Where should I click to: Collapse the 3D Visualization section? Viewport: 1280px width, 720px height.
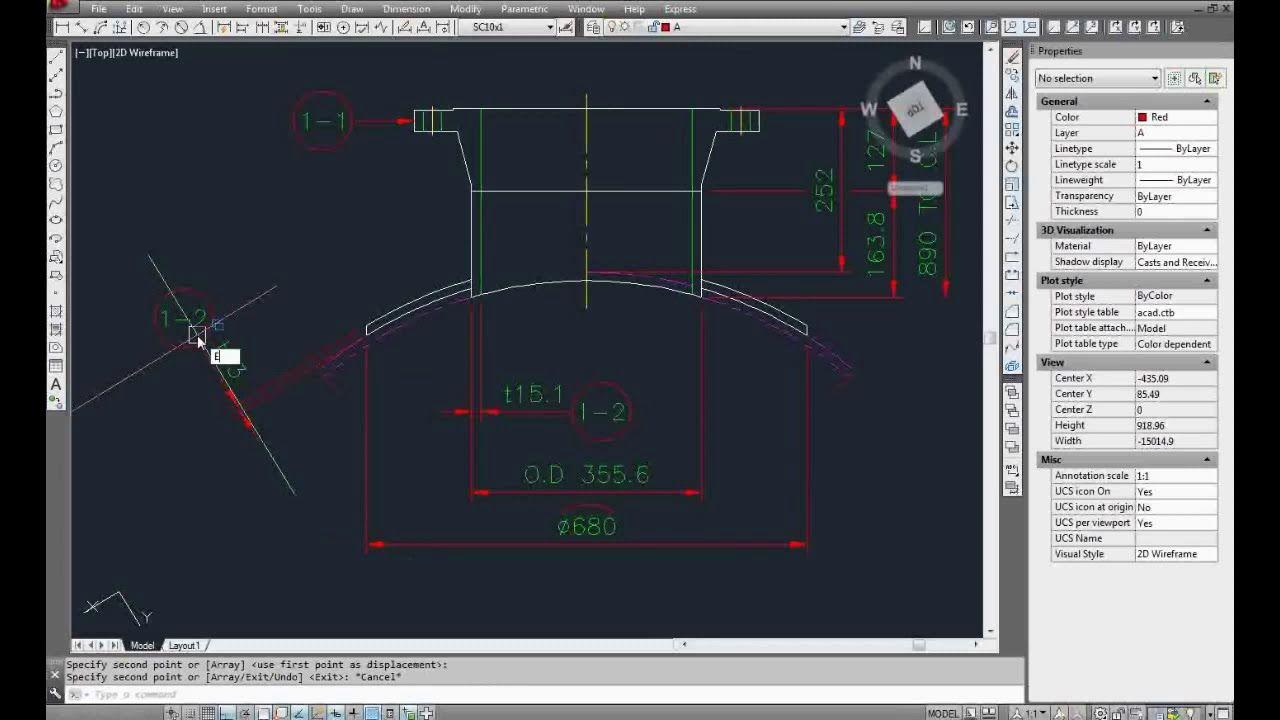(x=1207, y=230)
